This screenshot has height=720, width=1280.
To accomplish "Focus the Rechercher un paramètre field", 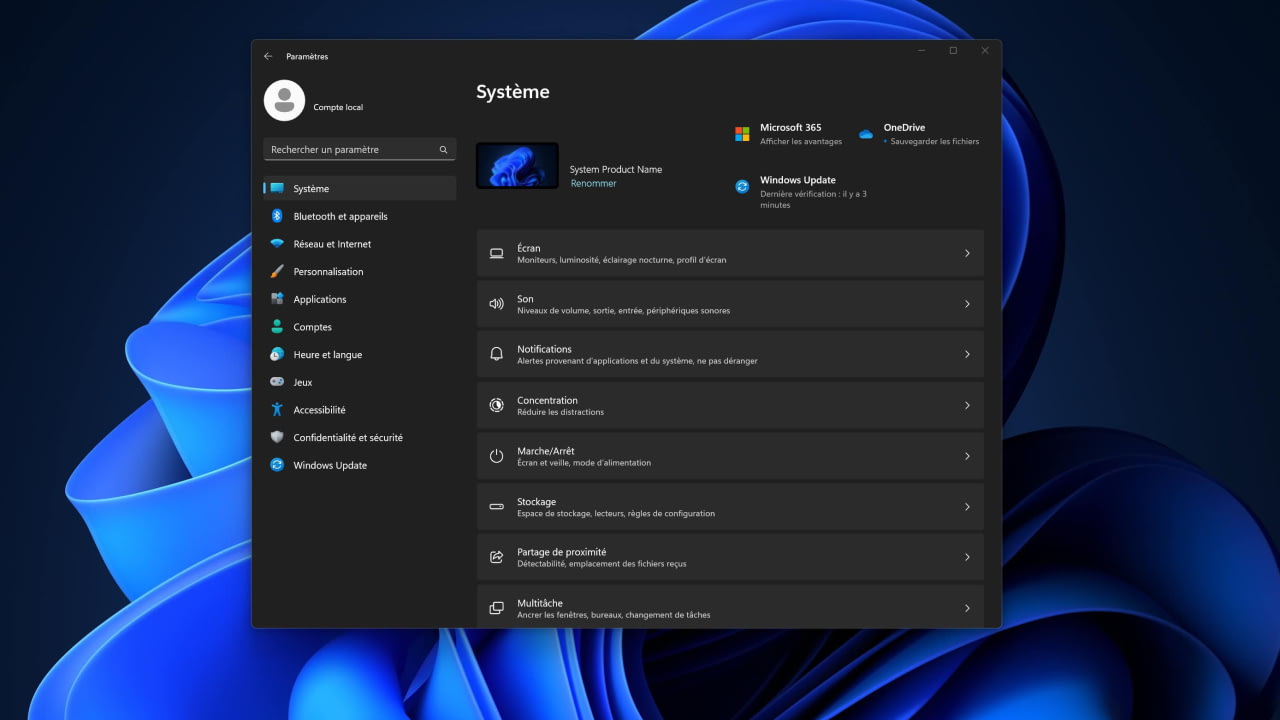I will [360, 149].
